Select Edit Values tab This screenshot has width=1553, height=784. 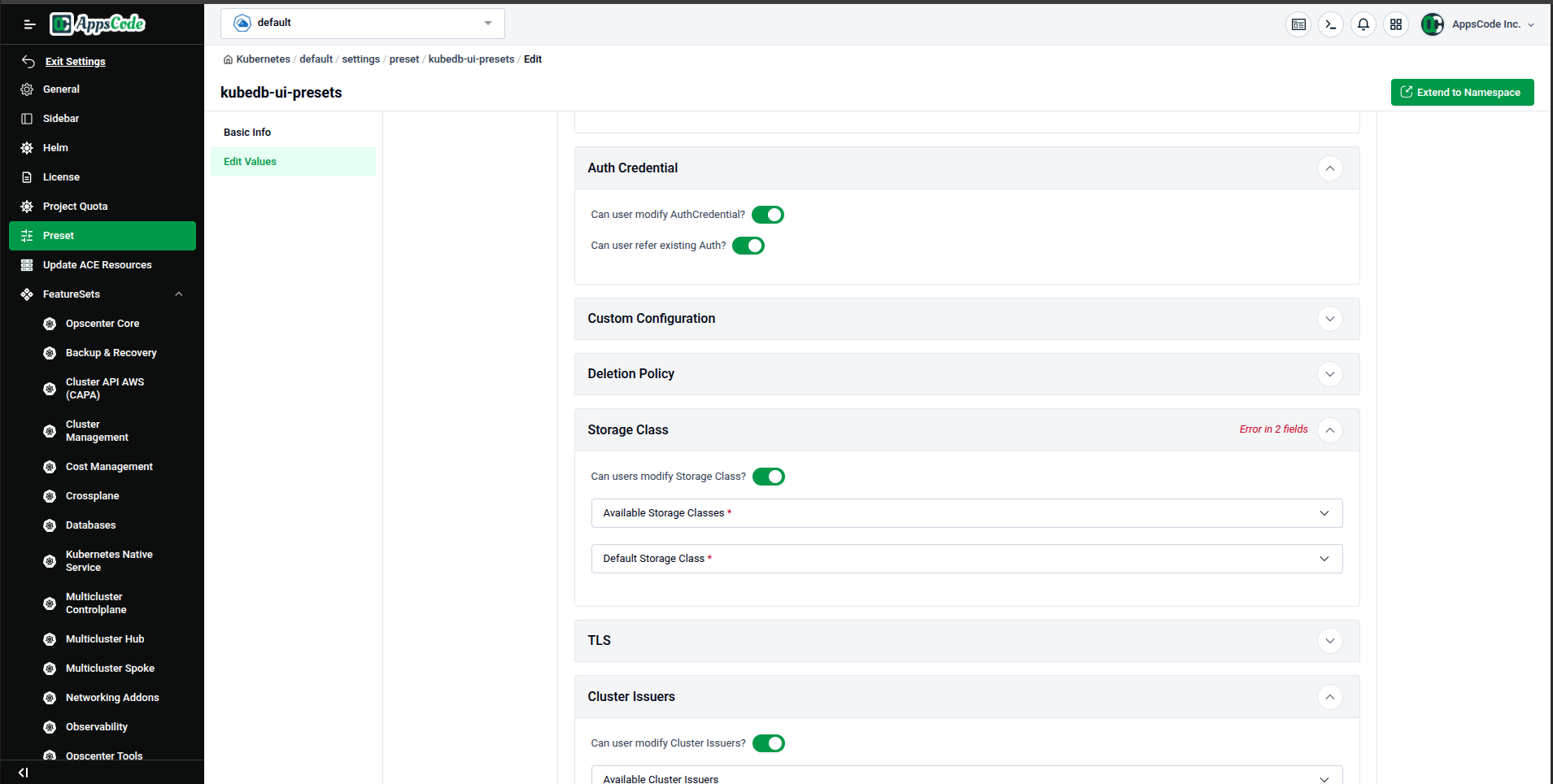click(250, 161)
